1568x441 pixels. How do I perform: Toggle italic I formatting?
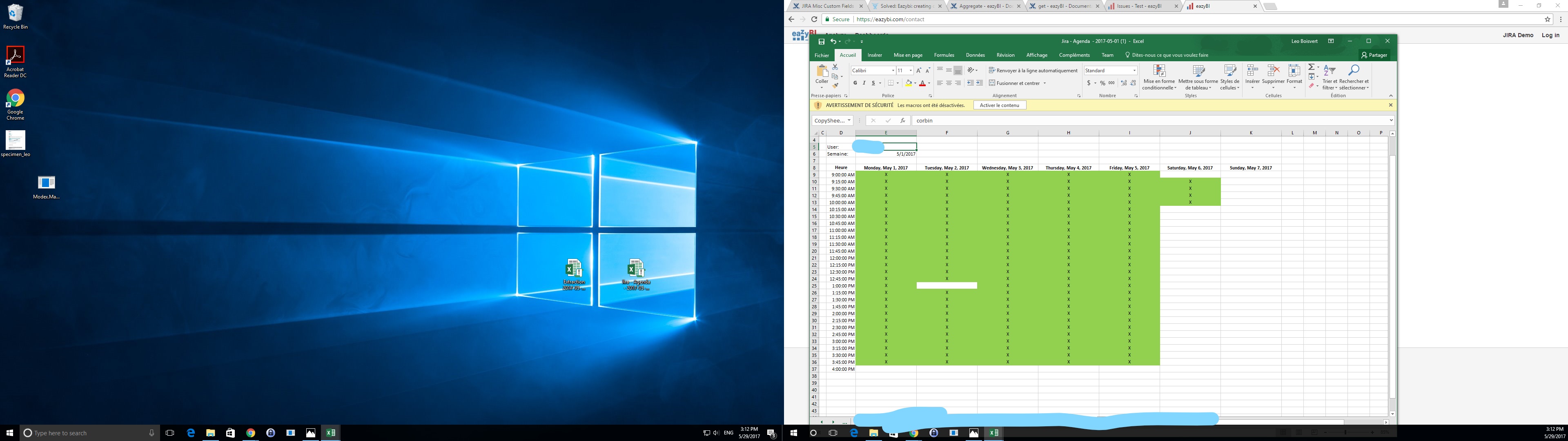tap(864, 83)
